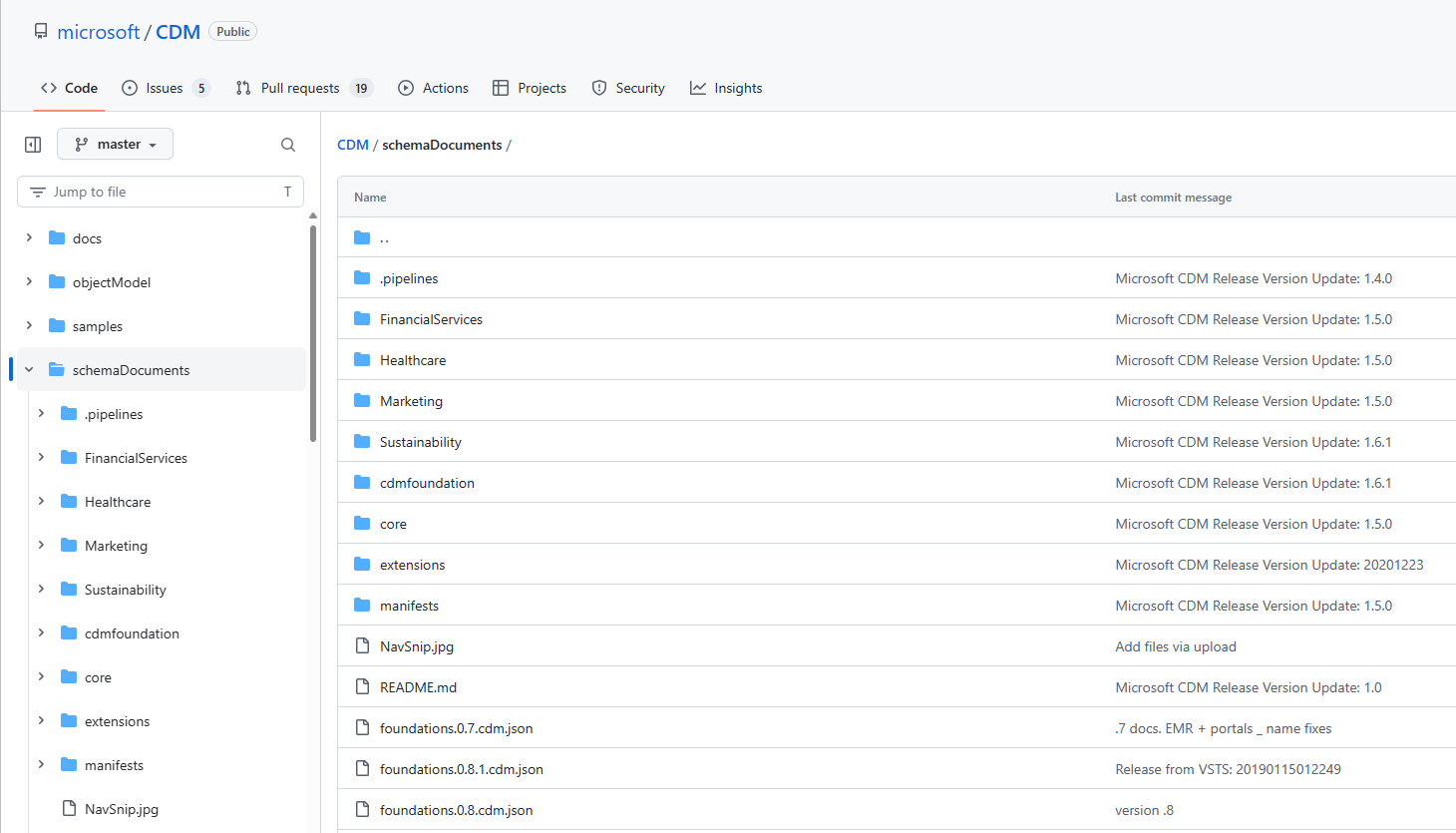The image size is (1456, 833).
Task: Focus the Jump to file field
Action: 161,192
